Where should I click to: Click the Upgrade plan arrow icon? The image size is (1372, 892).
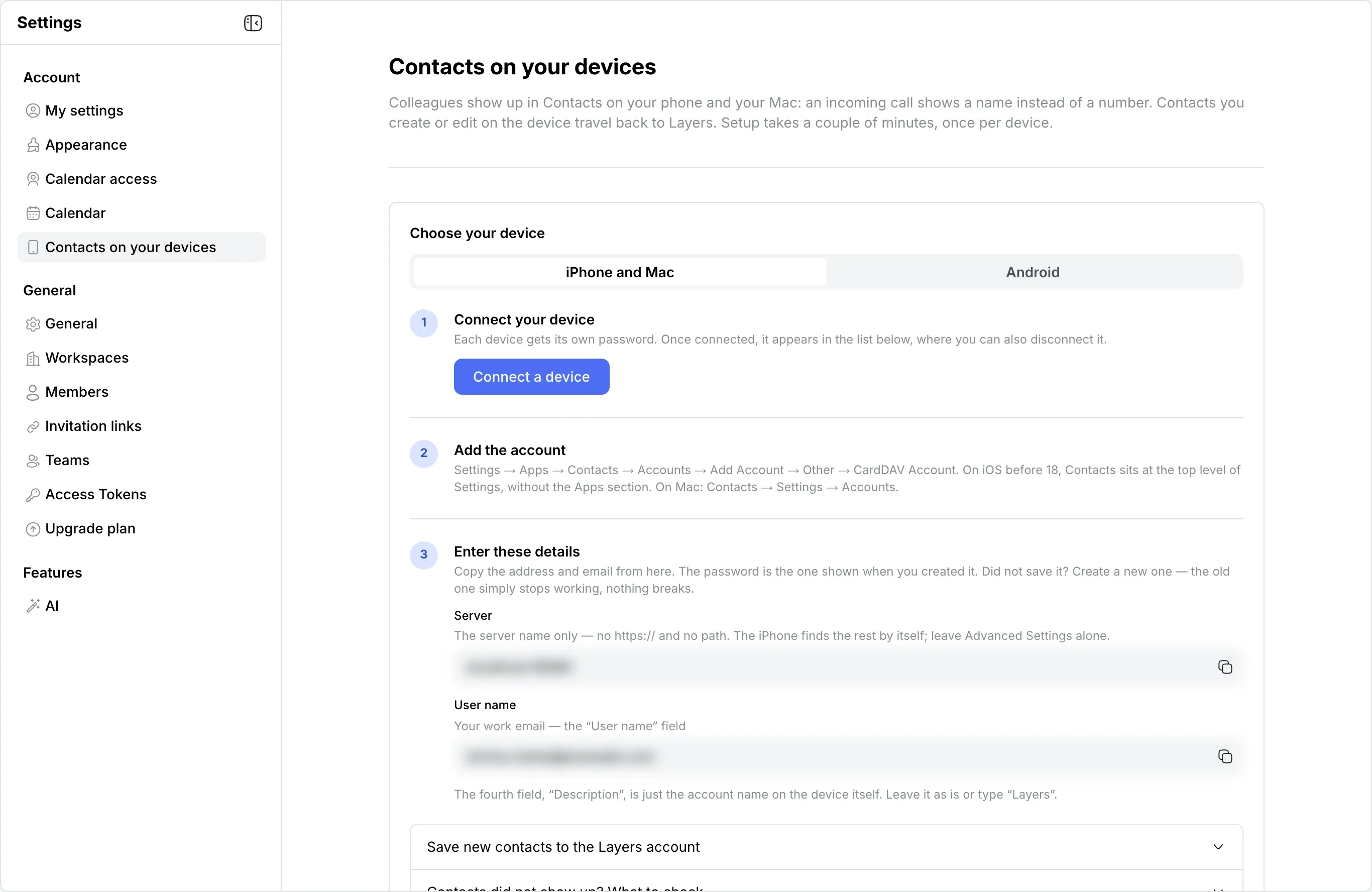point(33,529)
